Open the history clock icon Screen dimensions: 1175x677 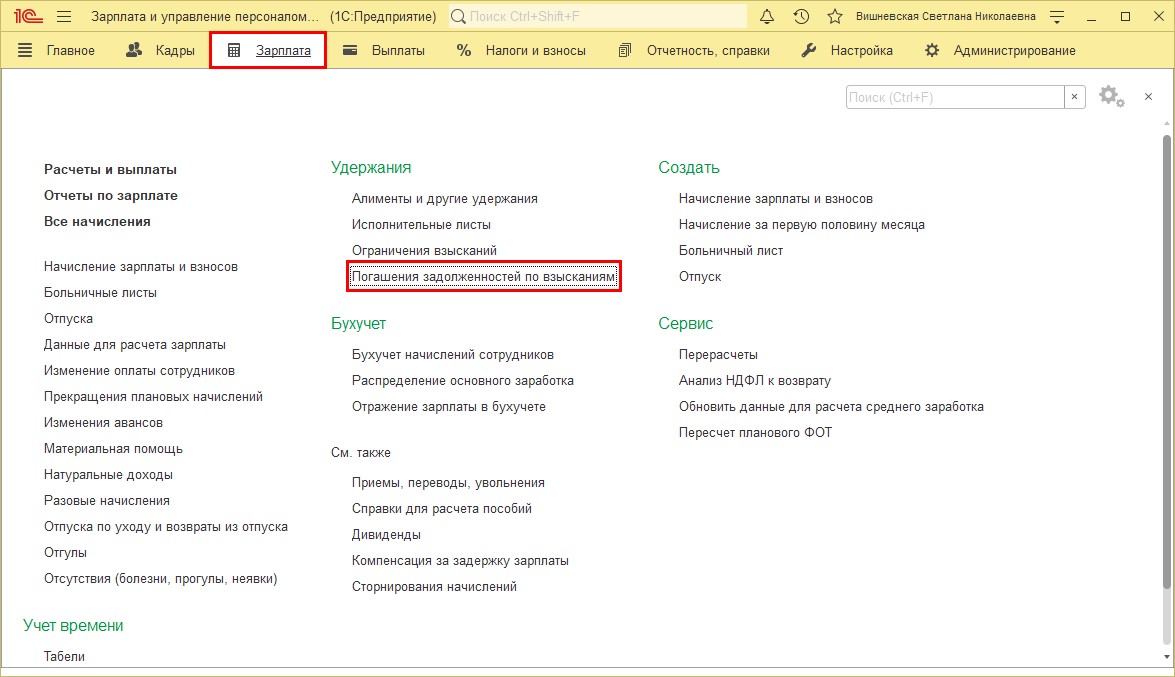801,17
